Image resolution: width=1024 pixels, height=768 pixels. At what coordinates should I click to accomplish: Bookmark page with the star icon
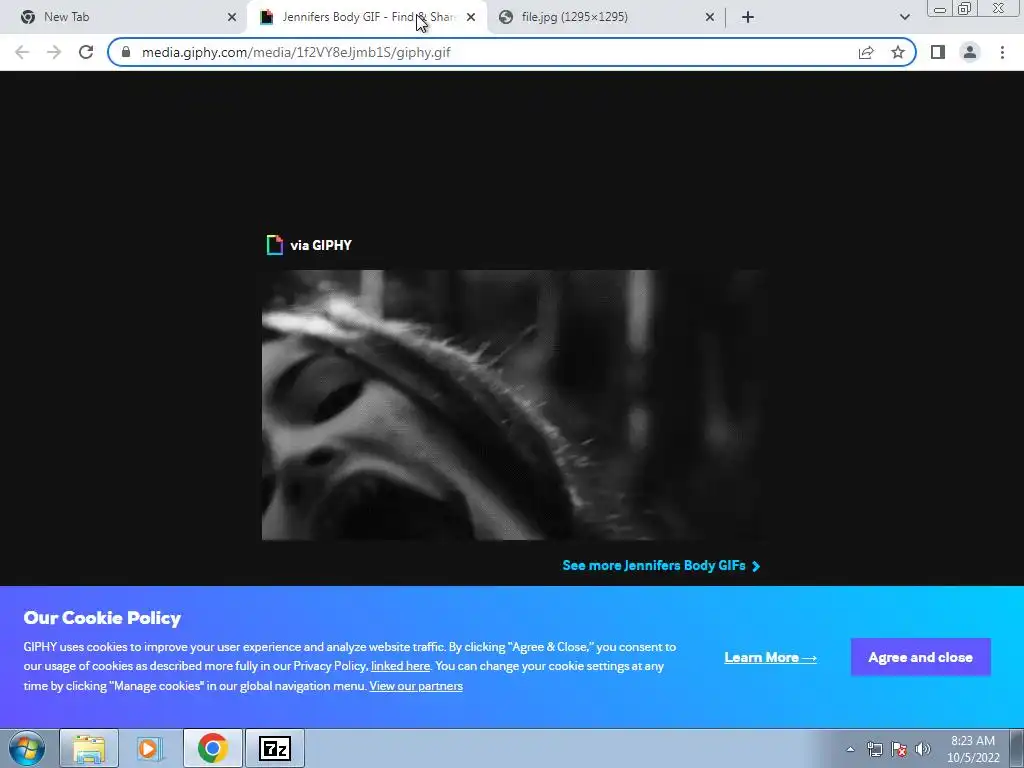(x=898, y=52)
